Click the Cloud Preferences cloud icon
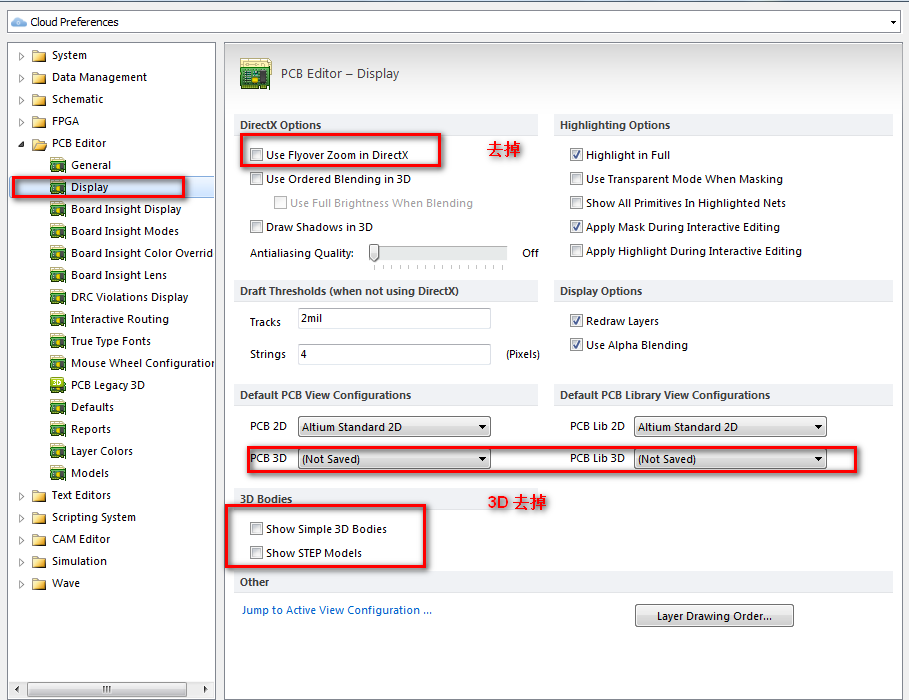Screen dimensions: 909x700 18,21
